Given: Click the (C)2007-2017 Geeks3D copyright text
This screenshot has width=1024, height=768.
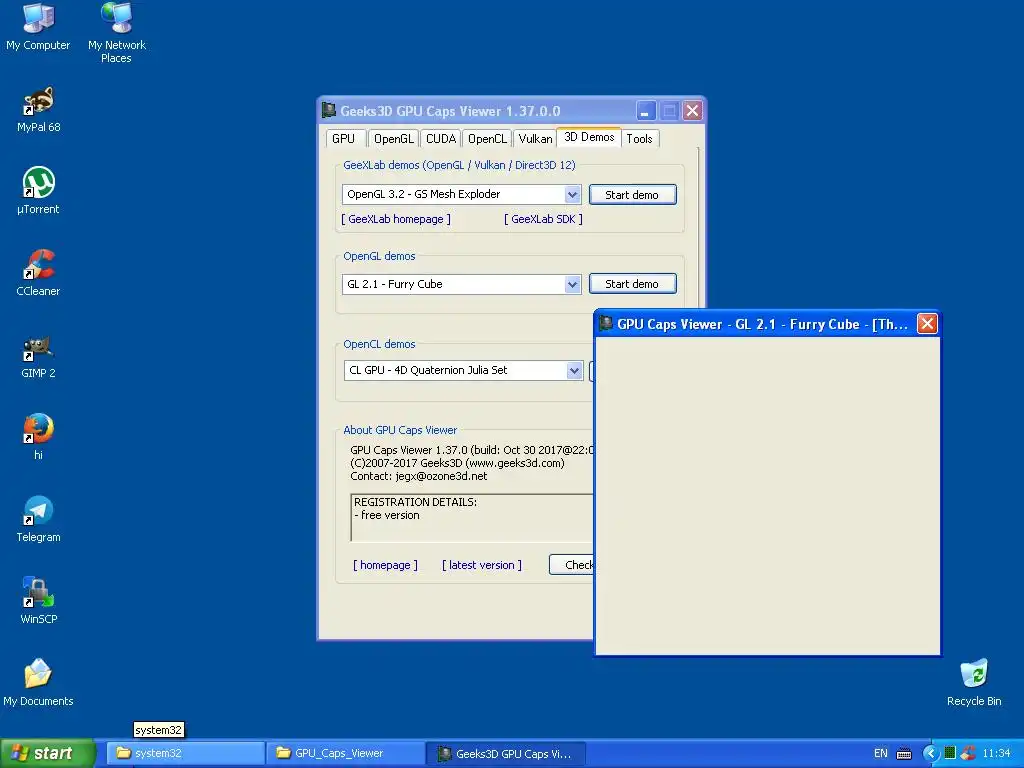Looking at the screenshot, I should click(457, 463).
